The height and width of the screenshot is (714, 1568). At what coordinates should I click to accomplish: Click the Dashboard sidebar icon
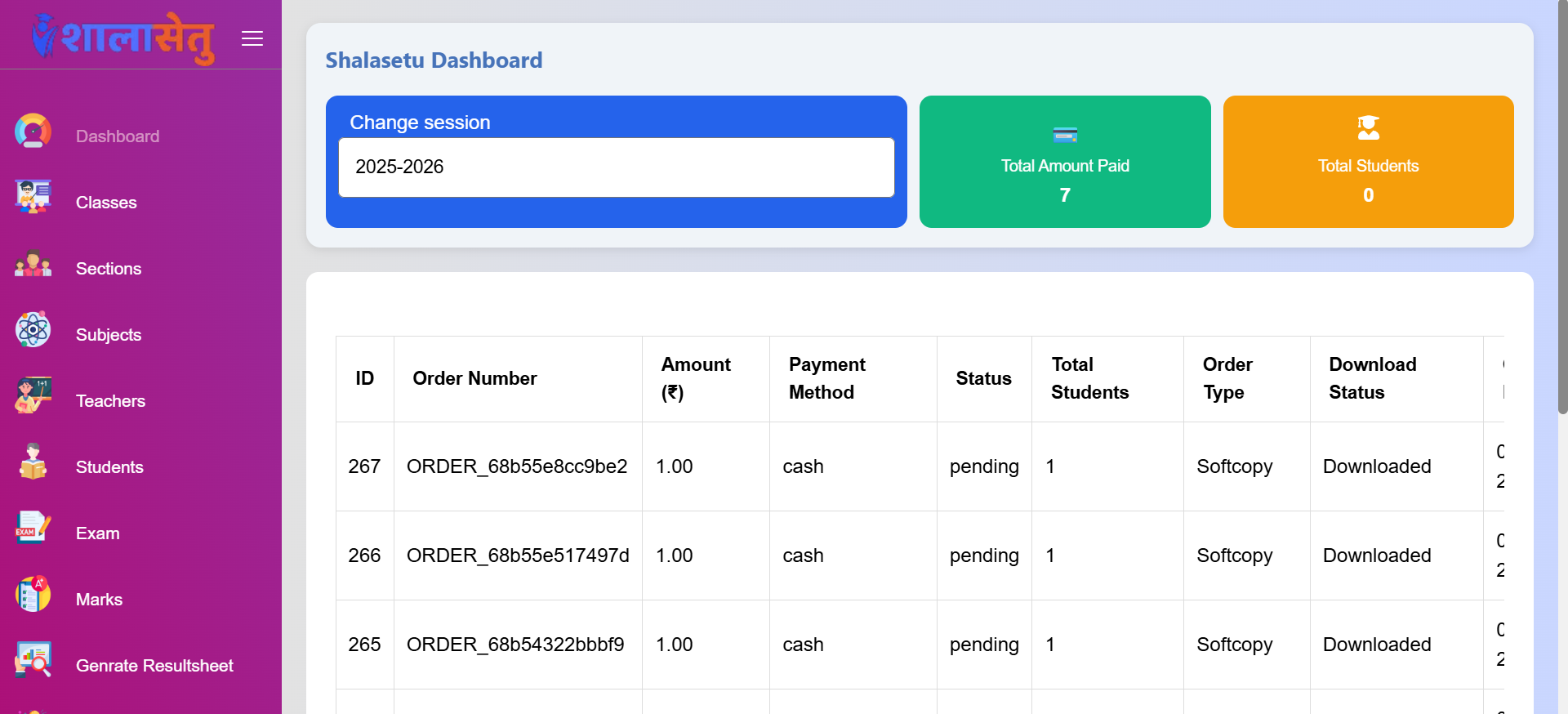[33, 132]
